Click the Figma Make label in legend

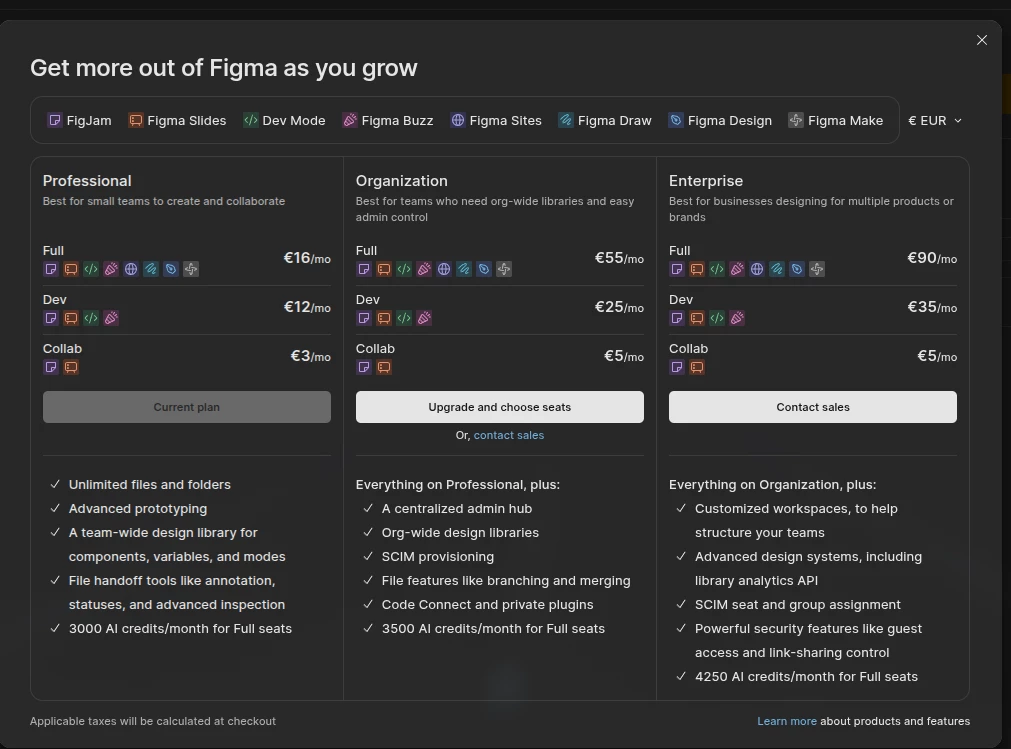coord(845,121)
